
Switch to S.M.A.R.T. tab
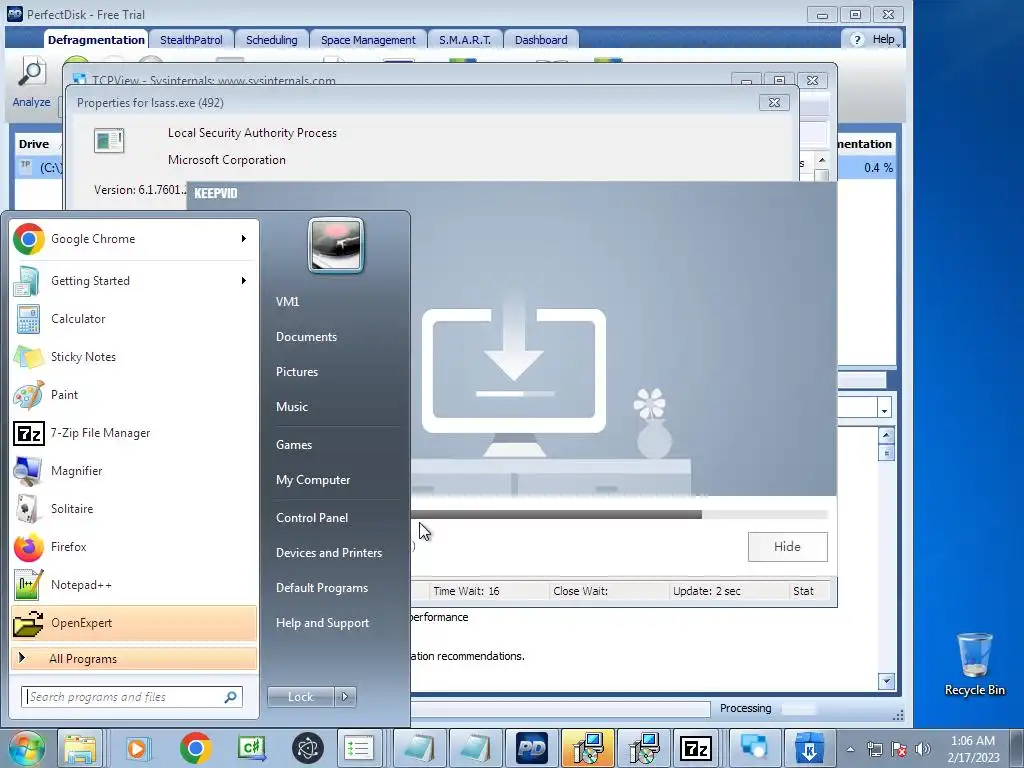[x=465, y=40]
